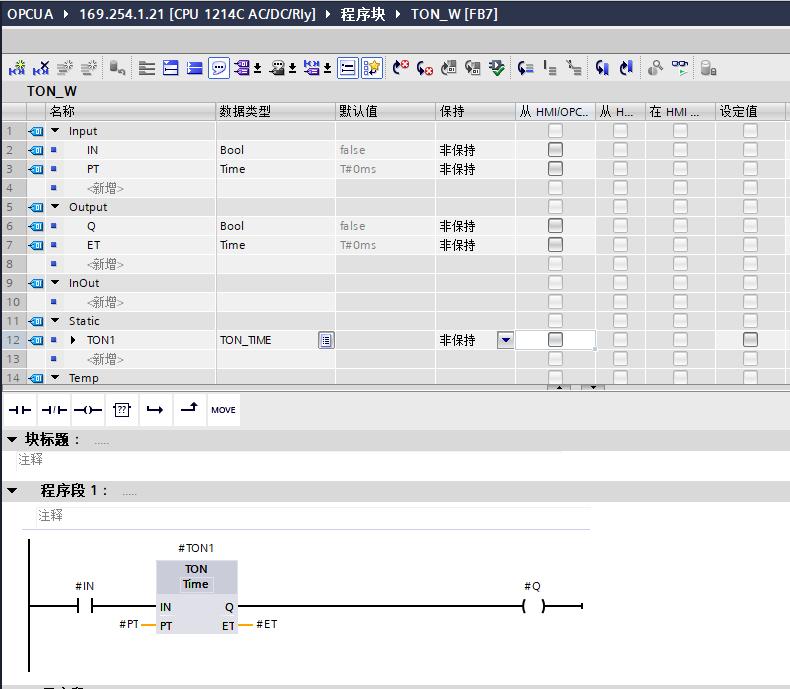
Task: Open data type picker for TON1
Action: click(326, 340)
